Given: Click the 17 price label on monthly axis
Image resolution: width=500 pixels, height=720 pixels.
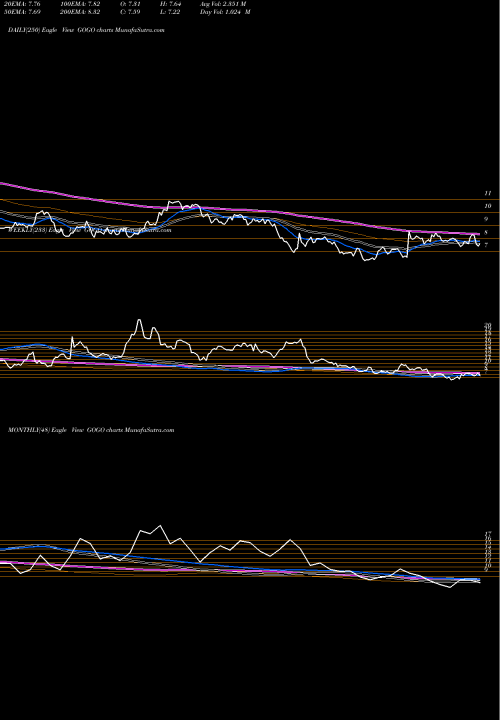Looking at the screenshot, I should click(x=488, y=534).
